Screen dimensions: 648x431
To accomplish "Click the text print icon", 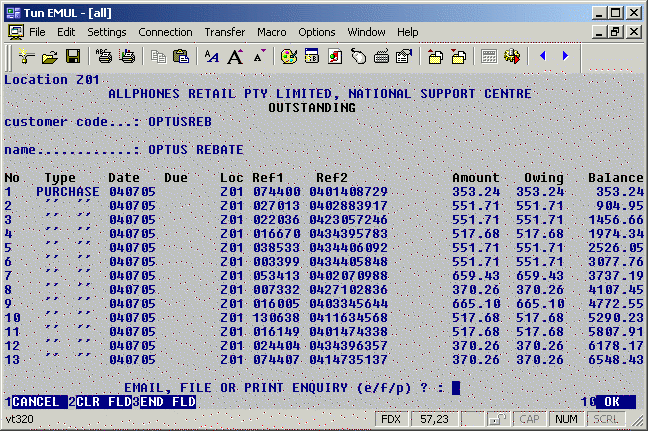I will [104, 57].
